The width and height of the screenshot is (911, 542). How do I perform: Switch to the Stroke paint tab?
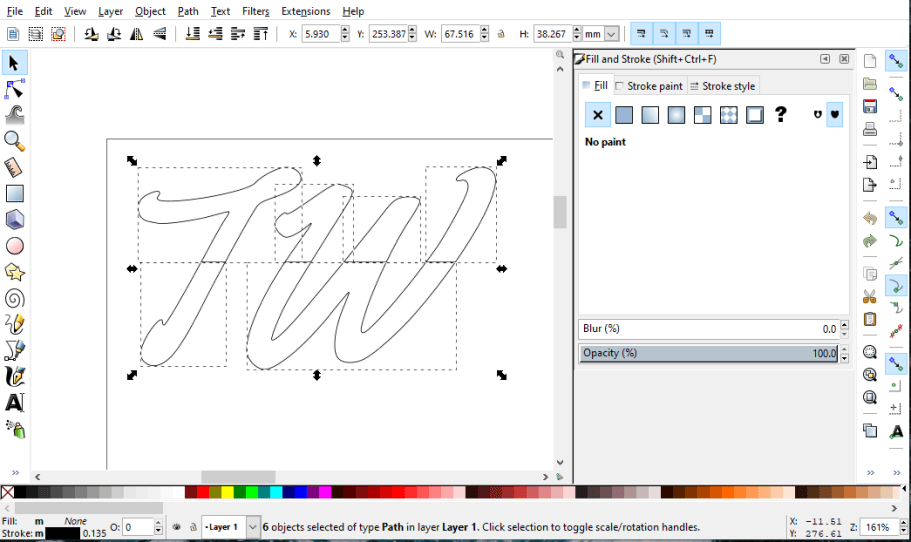[649, 86]
